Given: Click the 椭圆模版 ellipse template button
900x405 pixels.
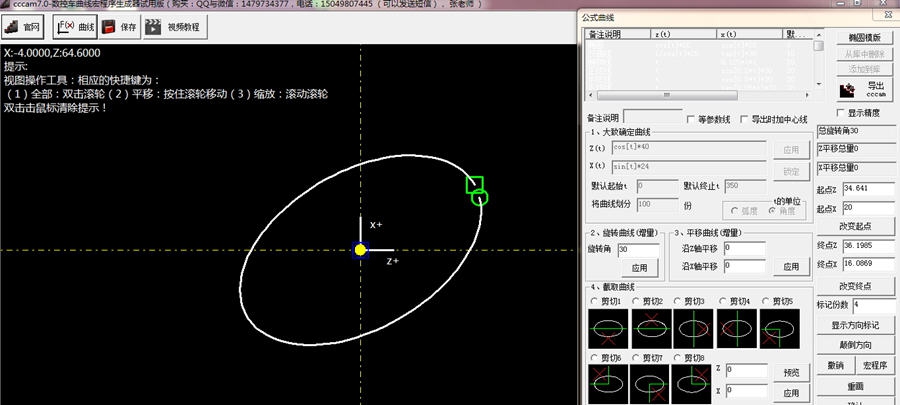Looking at the screenshot, I should coord(864,38).
